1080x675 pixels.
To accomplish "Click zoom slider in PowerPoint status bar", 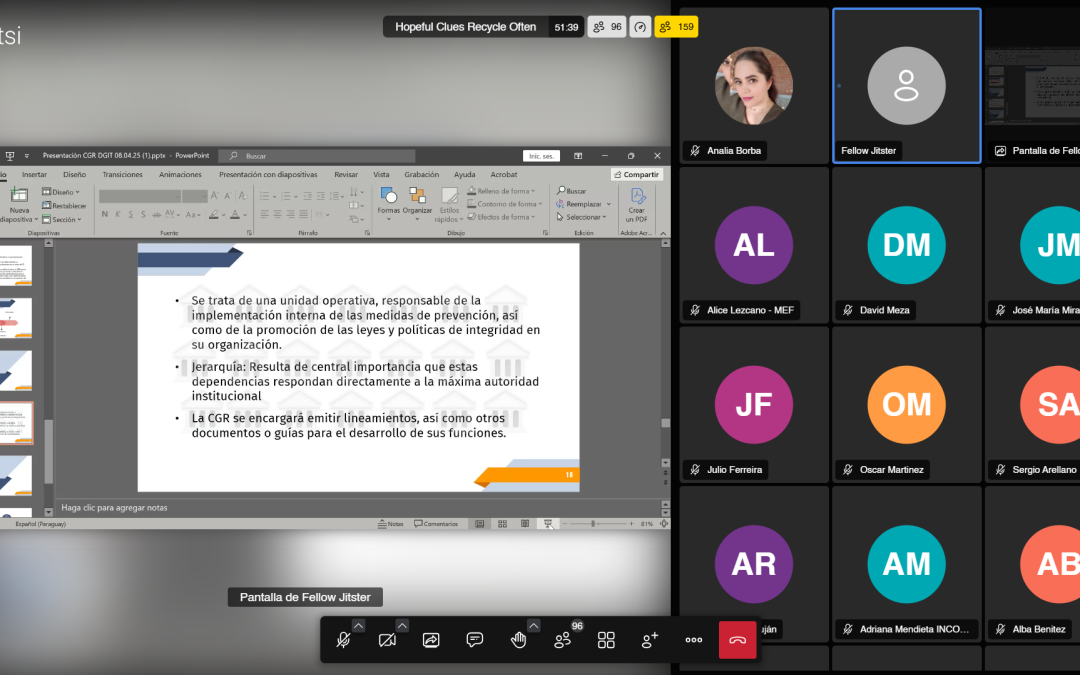I will [596, 524].
